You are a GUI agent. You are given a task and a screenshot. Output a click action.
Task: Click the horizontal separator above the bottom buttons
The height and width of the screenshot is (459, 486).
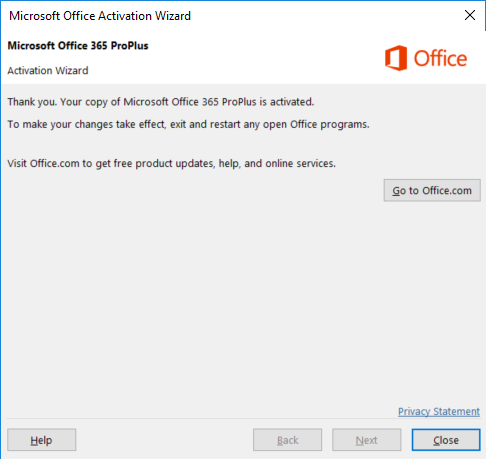243,418
